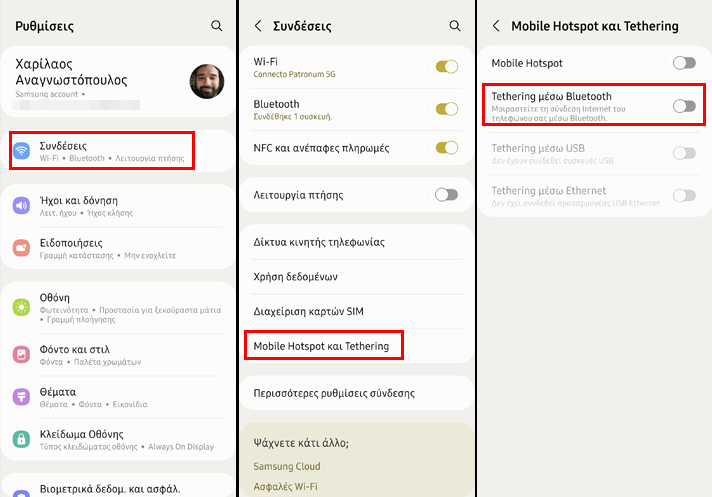Open Οθόνη settings

click(x=118, y=308)
